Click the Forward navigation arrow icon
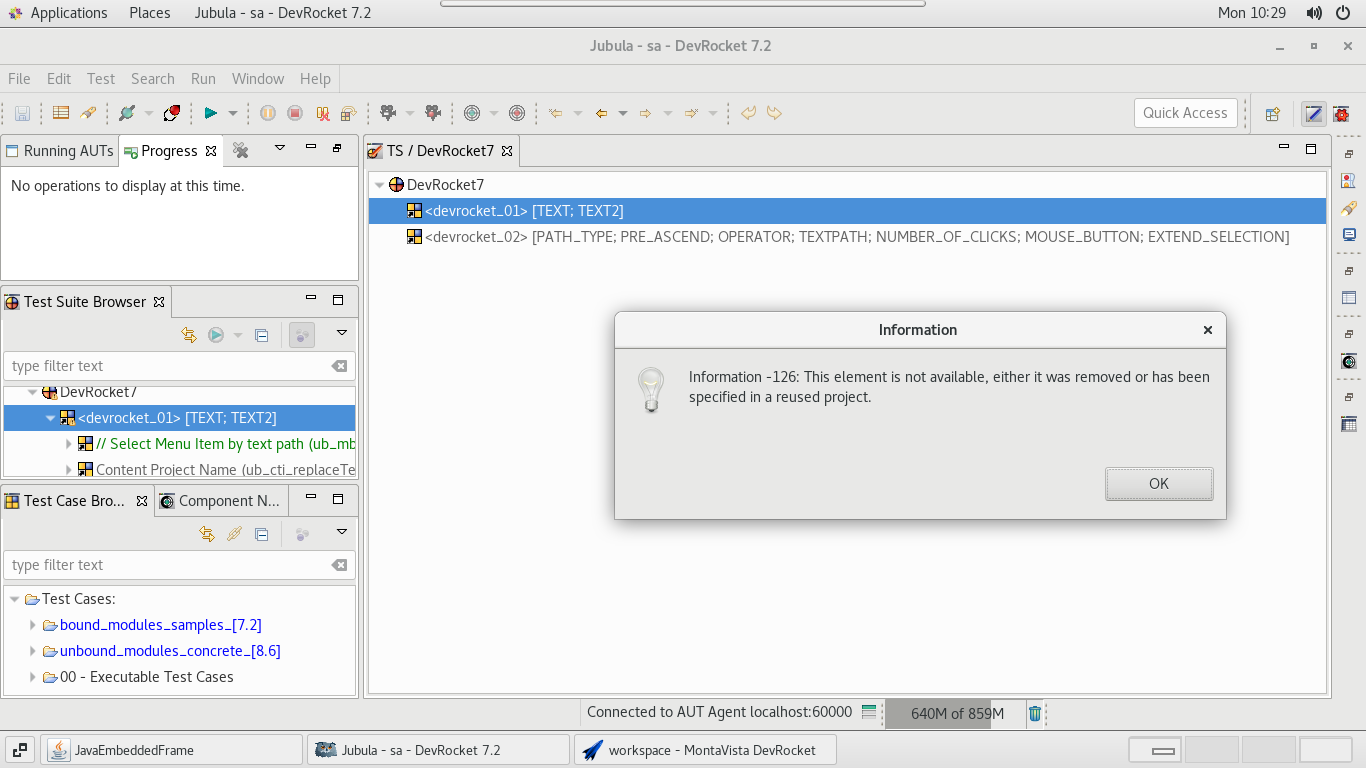The height and width of the screenshot is (768, 1366). [645, 113]
